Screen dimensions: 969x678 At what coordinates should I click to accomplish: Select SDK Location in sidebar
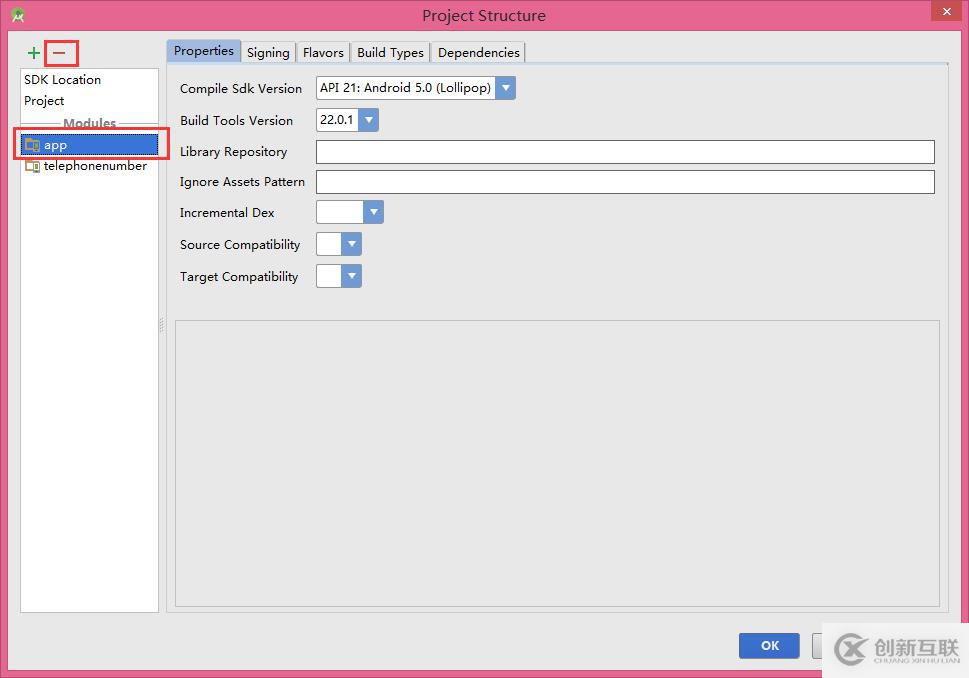(62, 80)
